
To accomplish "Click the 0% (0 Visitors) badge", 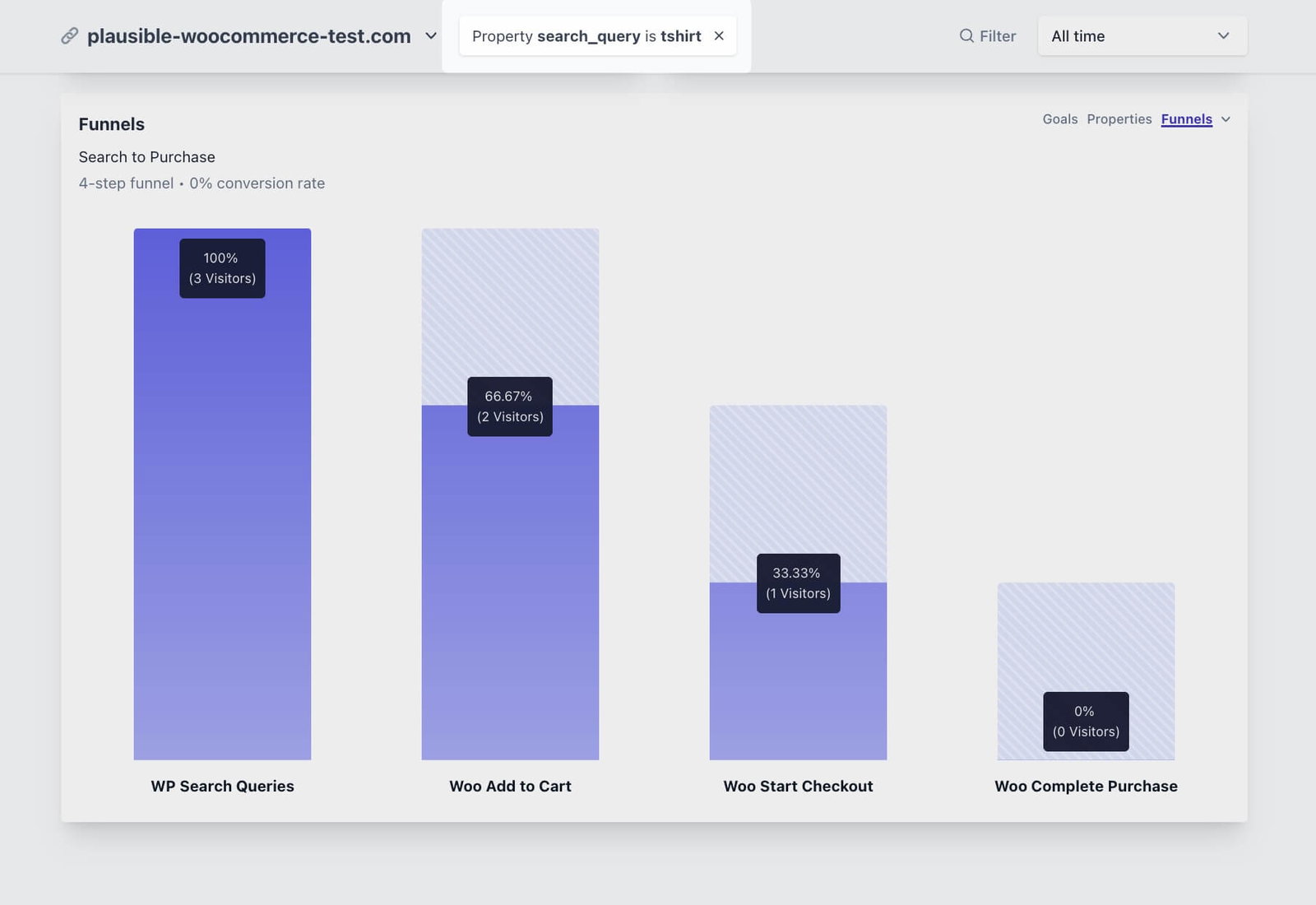I will [x=1086, y=721].
